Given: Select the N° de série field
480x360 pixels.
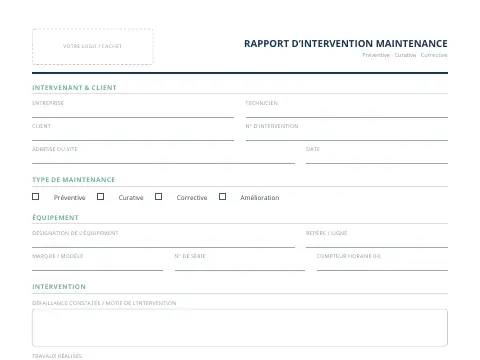Looking at the screenshot, I should point(240,266).
